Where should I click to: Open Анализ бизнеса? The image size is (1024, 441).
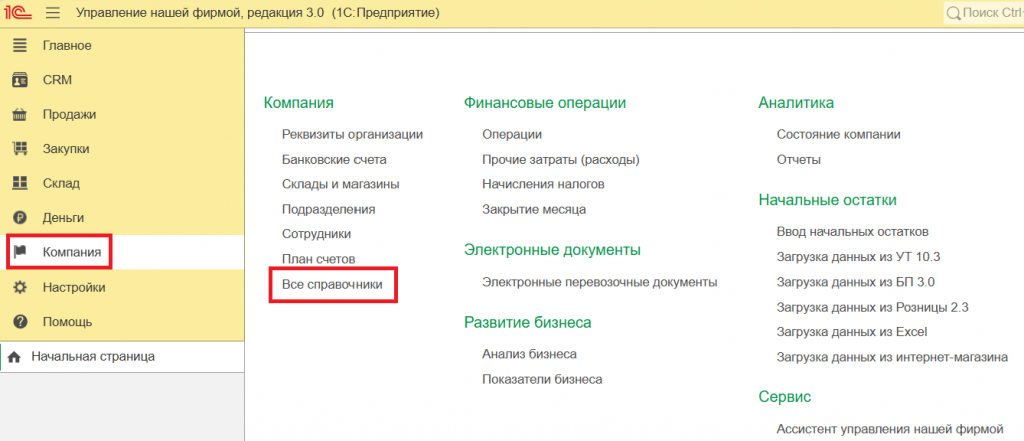(530, 354)
